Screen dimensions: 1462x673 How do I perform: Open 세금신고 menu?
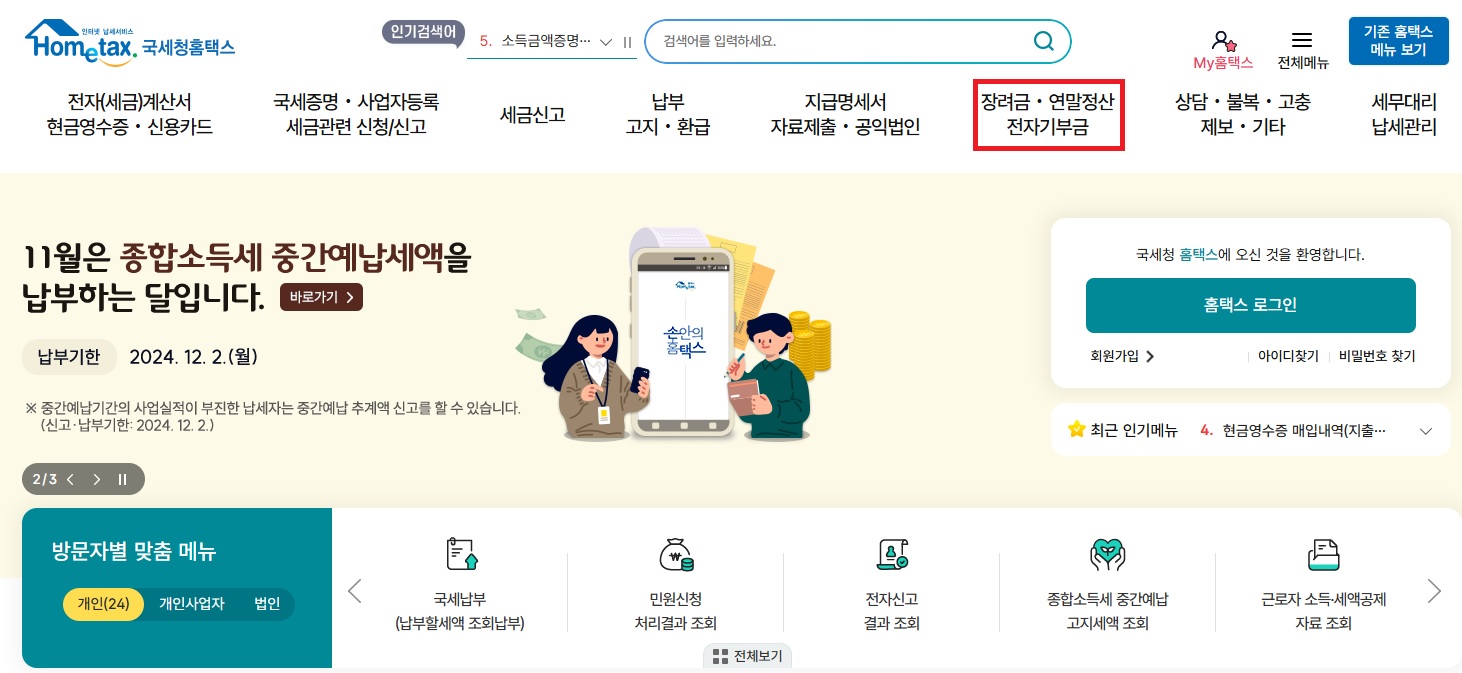[532, 115]
